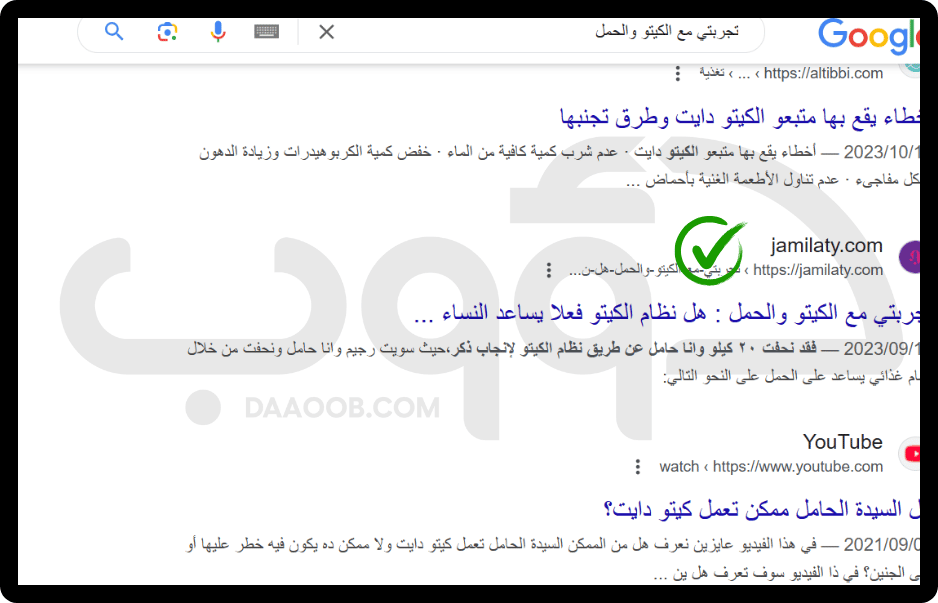The height and width of the screenshot is (603, 938).
Task: Click the red YouTube favicon
Action: [911, 454]
